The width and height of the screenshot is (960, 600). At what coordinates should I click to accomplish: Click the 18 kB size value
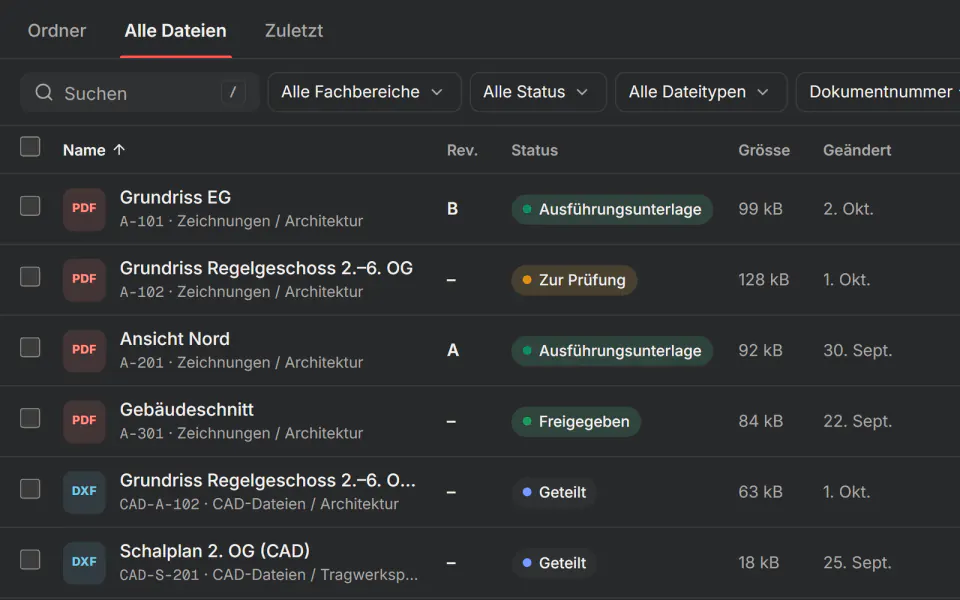[759, 563]
